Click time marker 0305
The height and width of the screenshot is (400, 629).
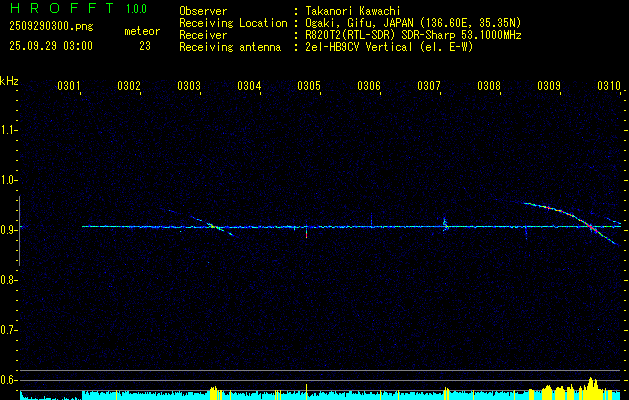[x=309, y=86]
